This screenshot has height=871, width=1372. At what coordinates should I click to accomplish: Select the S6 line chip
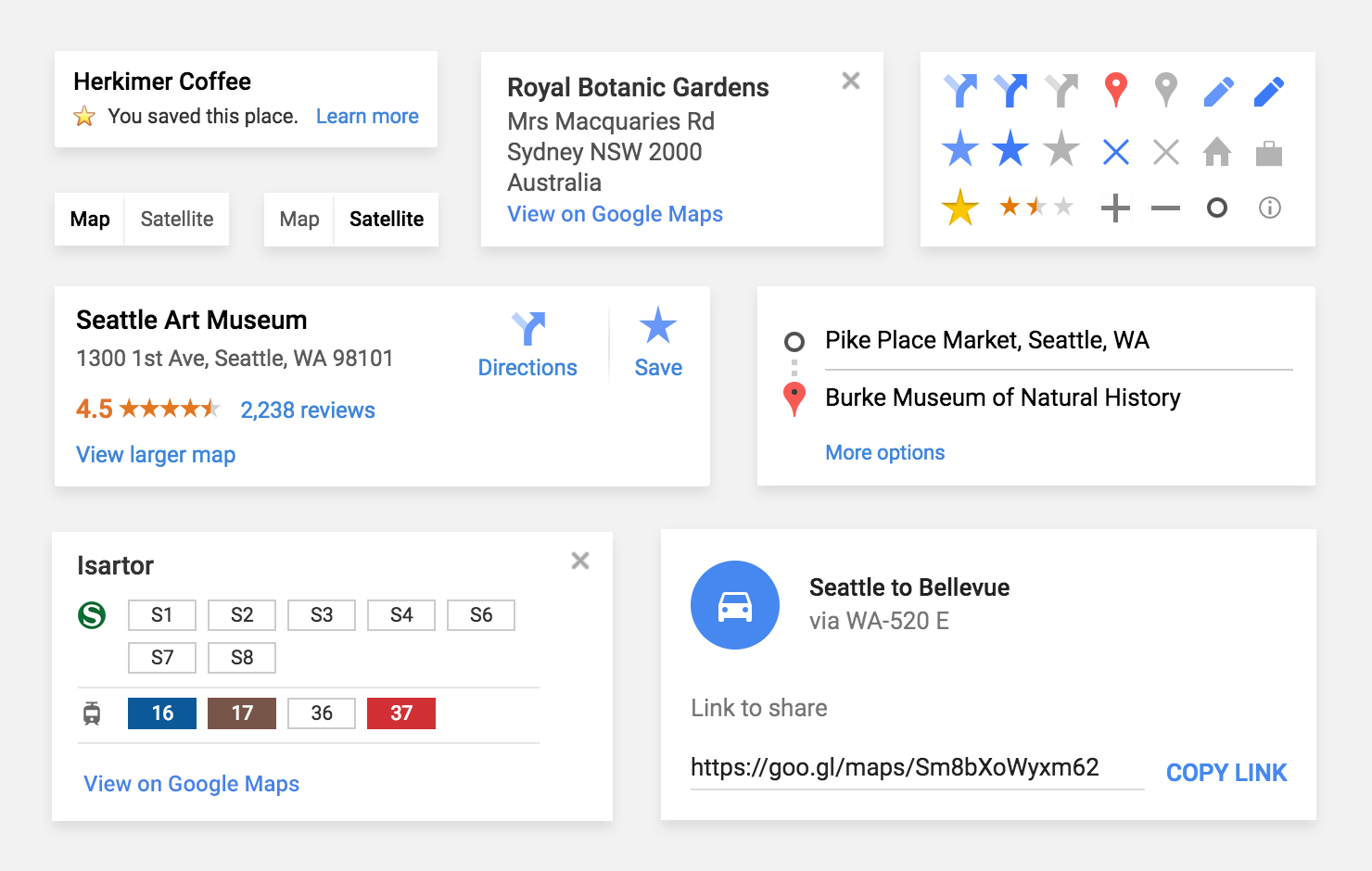481,615
